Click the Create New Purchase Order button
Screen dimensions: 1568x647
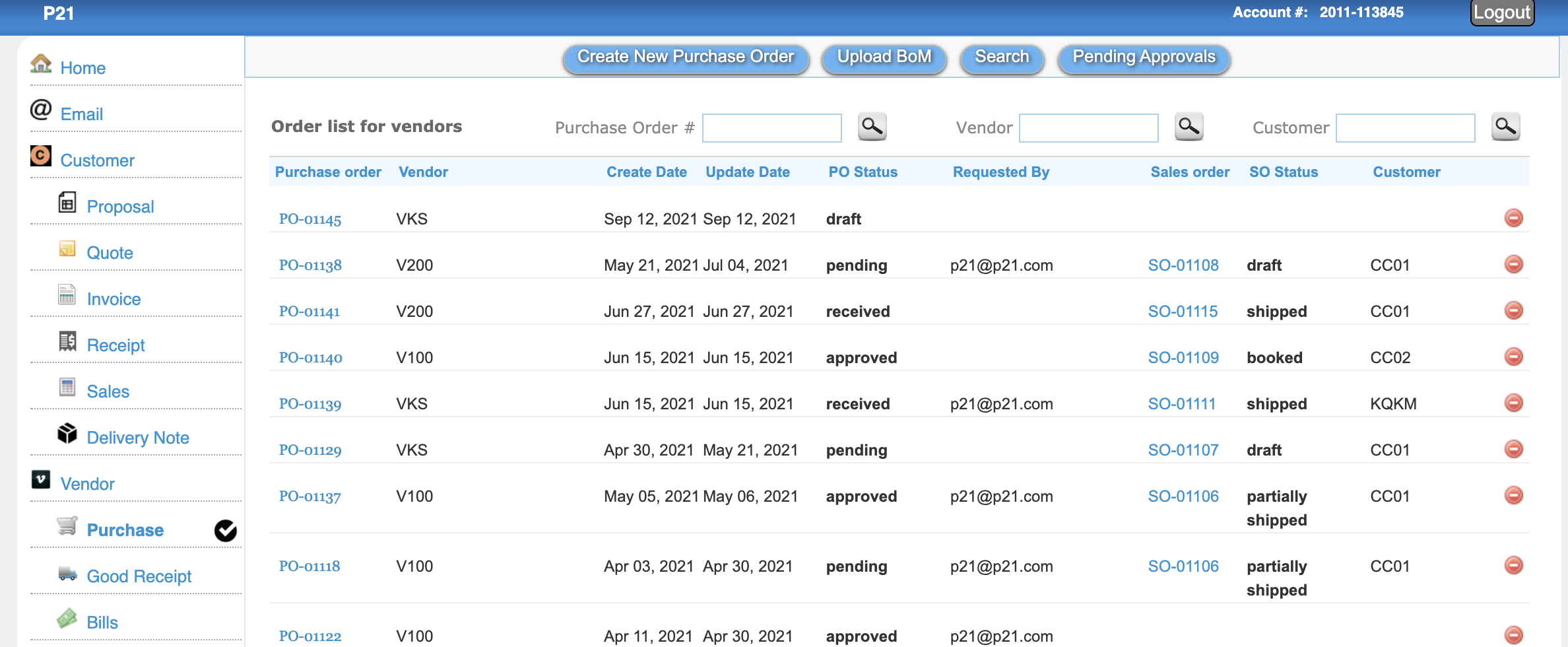pyautogui.click(x=686, y=57)
